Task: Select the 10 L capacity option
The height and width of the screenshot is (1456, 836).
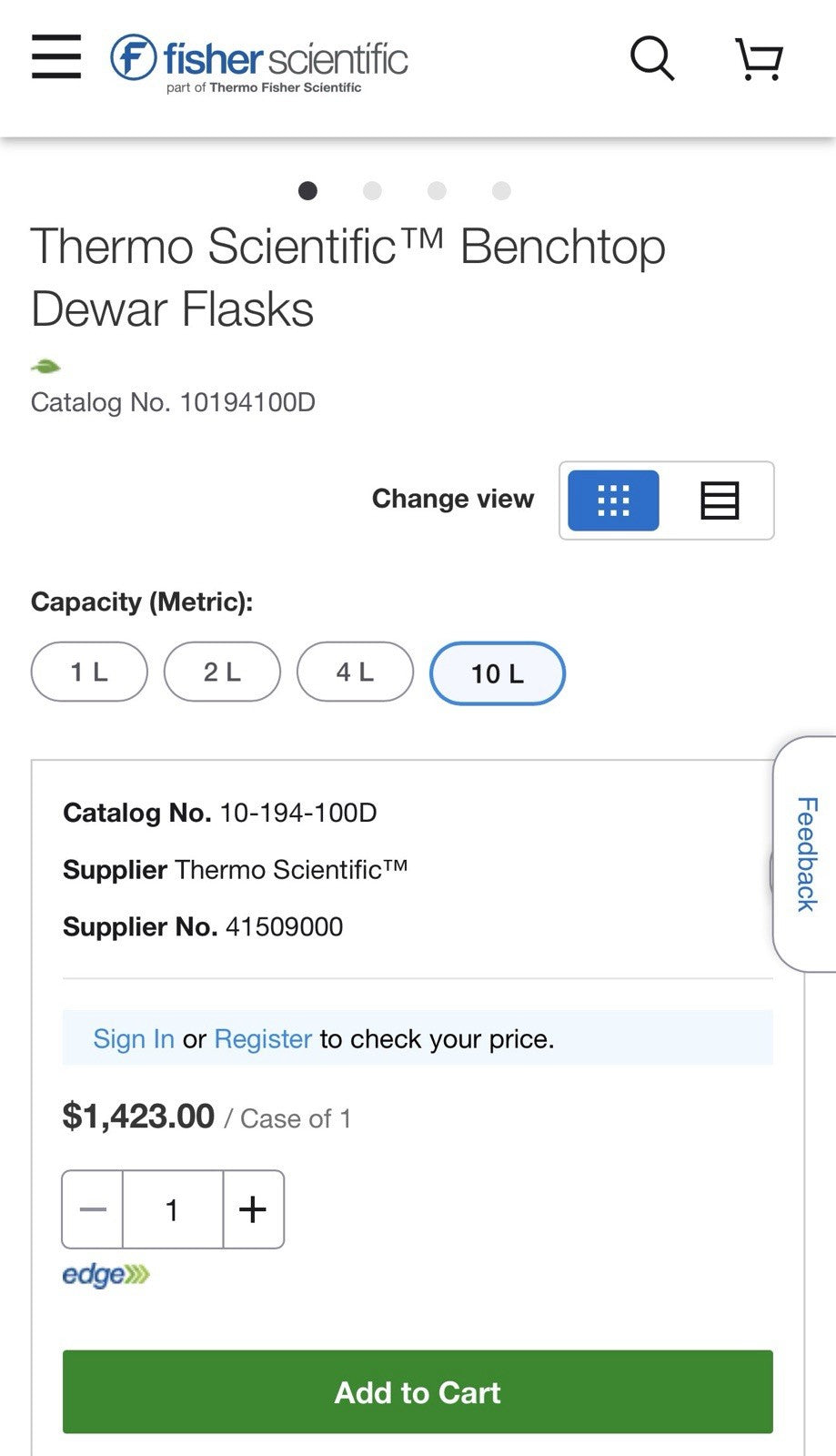Action: pyautogui.click(x=498, y=673)
